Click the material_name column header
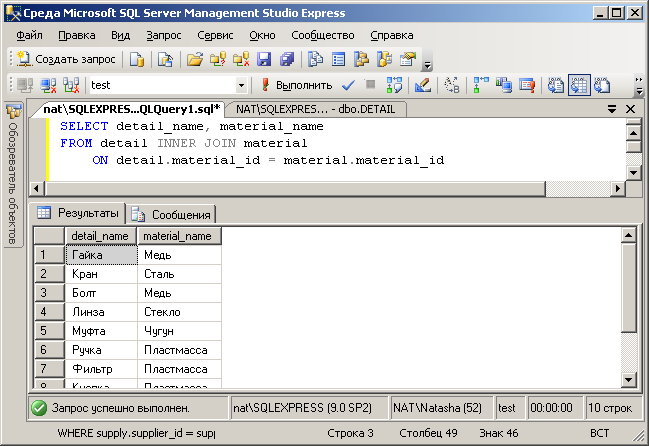Viewport: 649px width, 446px height. pos(179,236)
